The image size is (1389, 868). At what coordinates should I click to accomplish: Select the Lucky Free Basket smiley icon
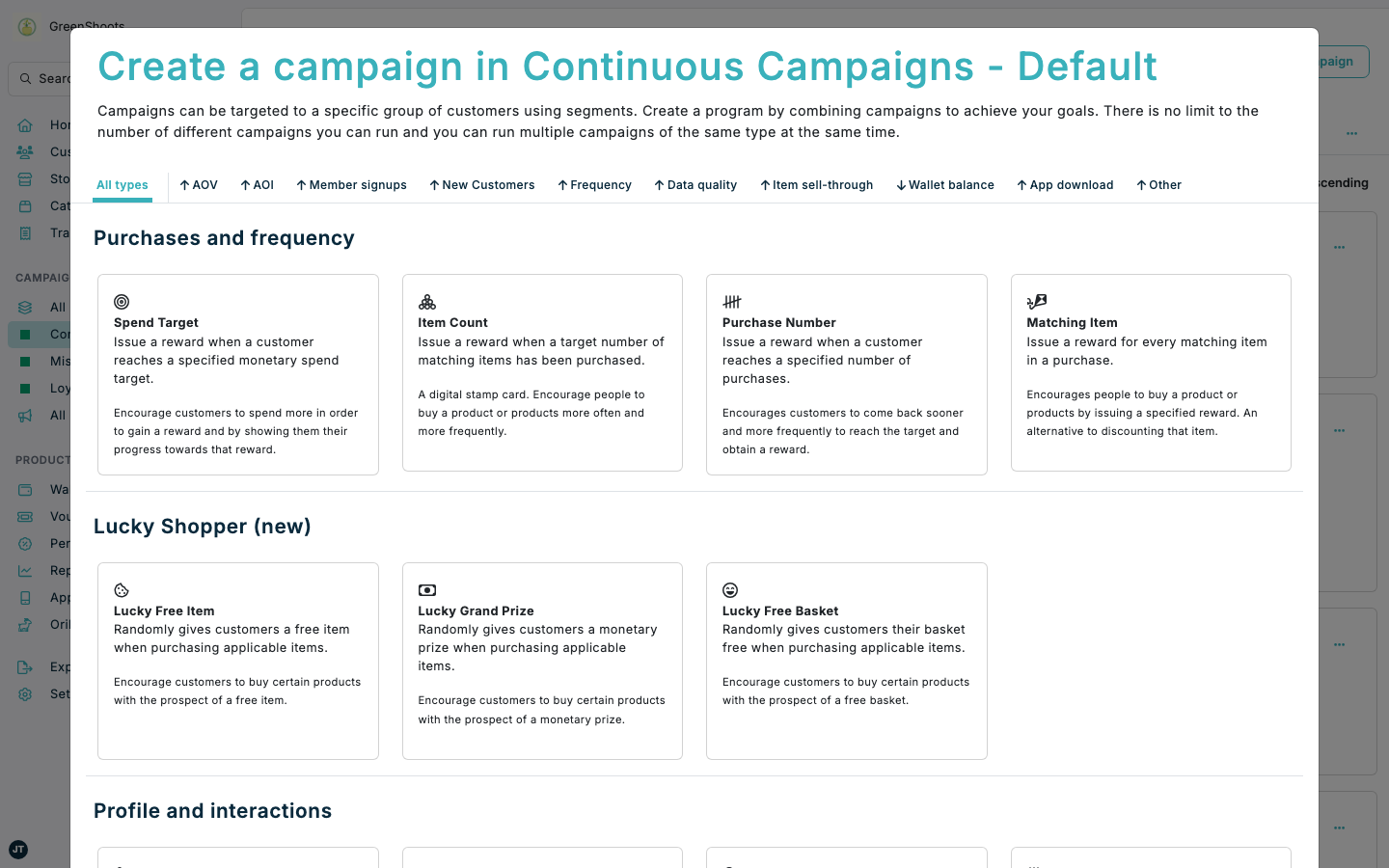(x=731, y=589)
